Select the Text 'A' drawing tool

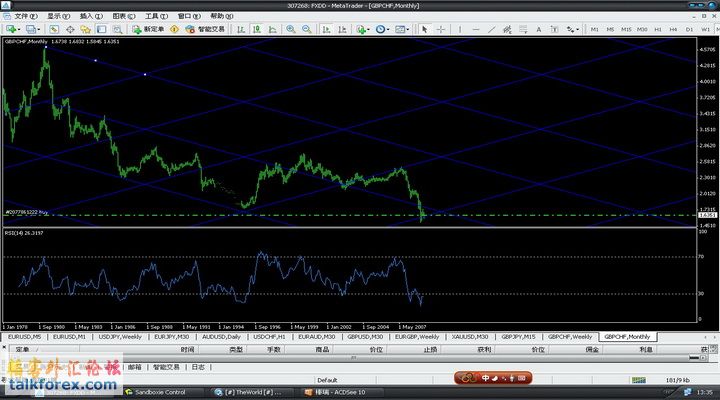pyautogui.click(x=539, y=29)
